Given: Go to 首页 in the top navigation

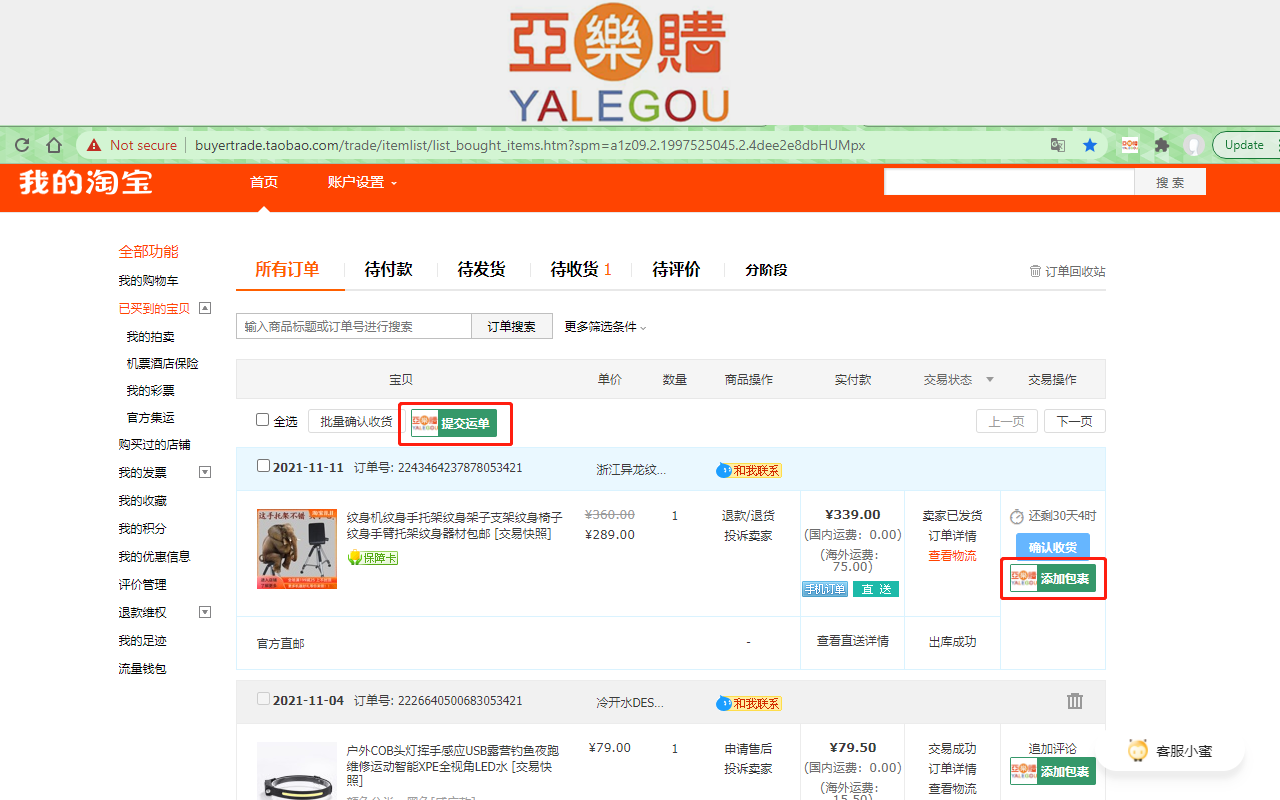Looking at the screenshot, I should pyautogui.click(x=264, y=182).
